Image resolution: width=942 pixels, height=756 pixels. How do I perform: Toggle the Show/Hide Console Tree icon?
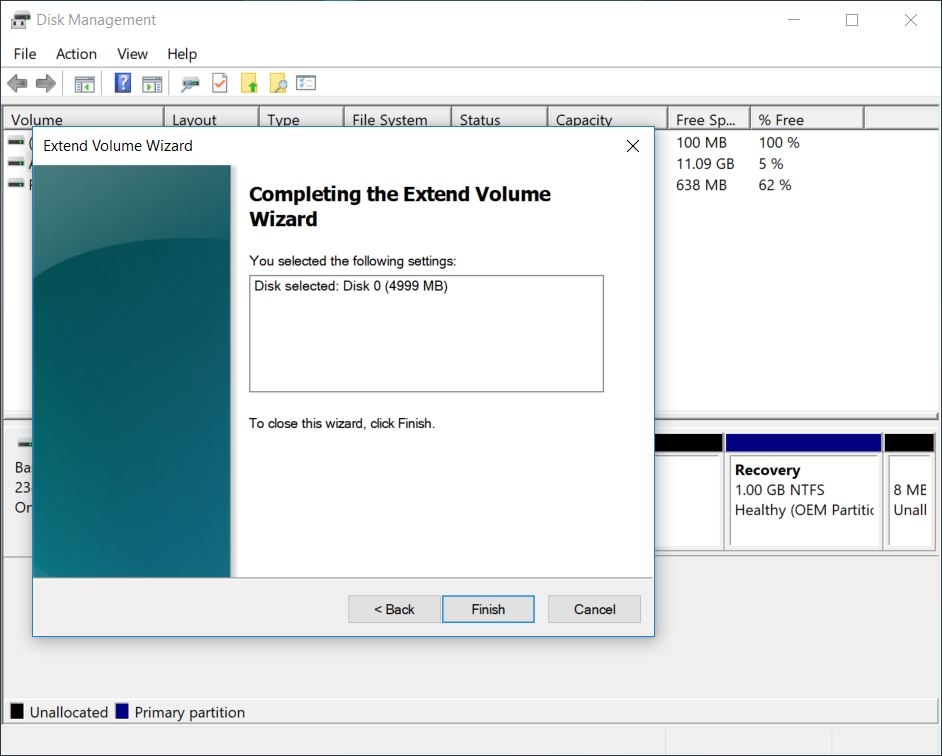pos(84,83)
